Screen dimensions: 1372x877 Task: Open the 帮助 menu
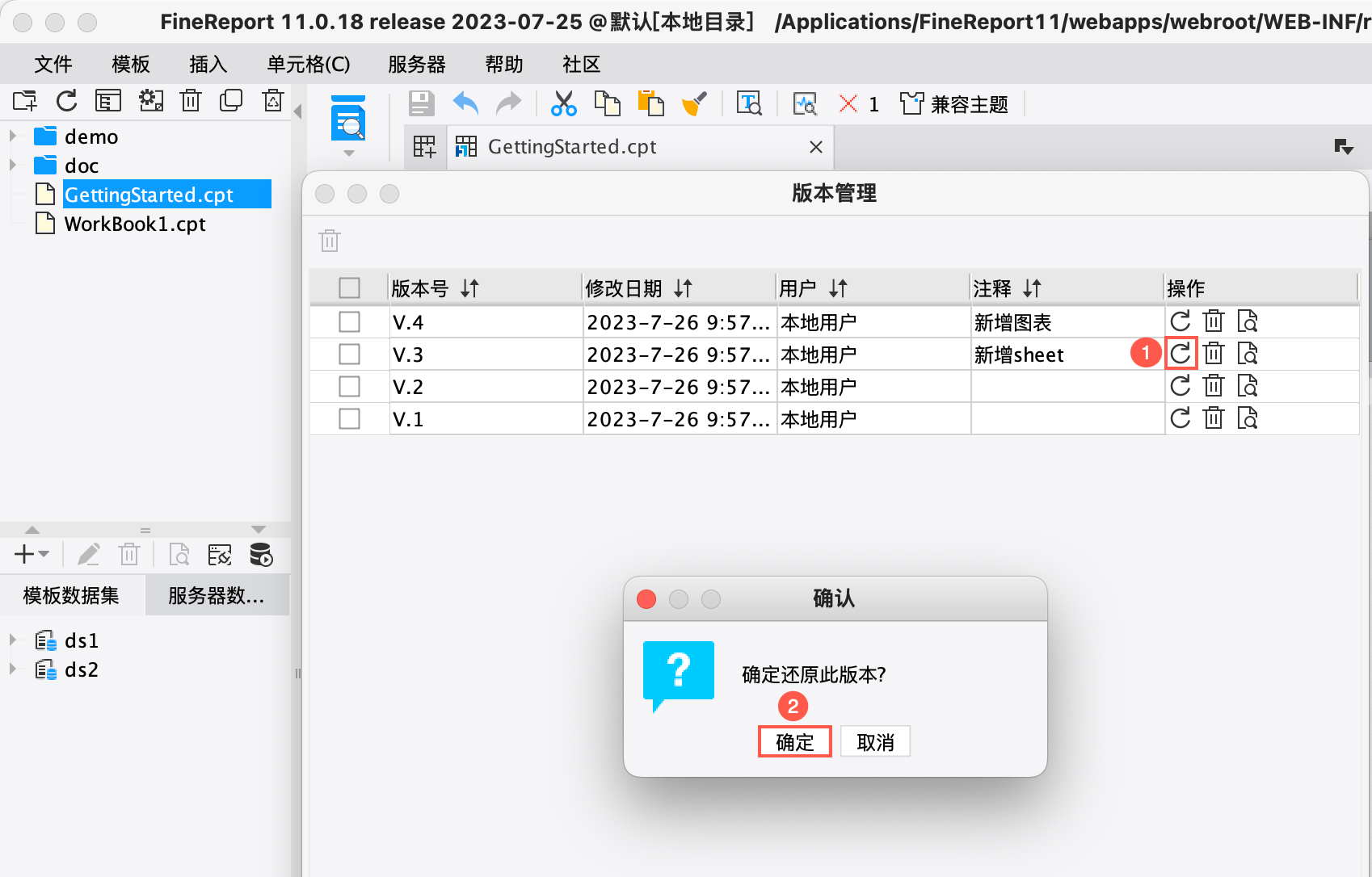[x=504, y=64]
